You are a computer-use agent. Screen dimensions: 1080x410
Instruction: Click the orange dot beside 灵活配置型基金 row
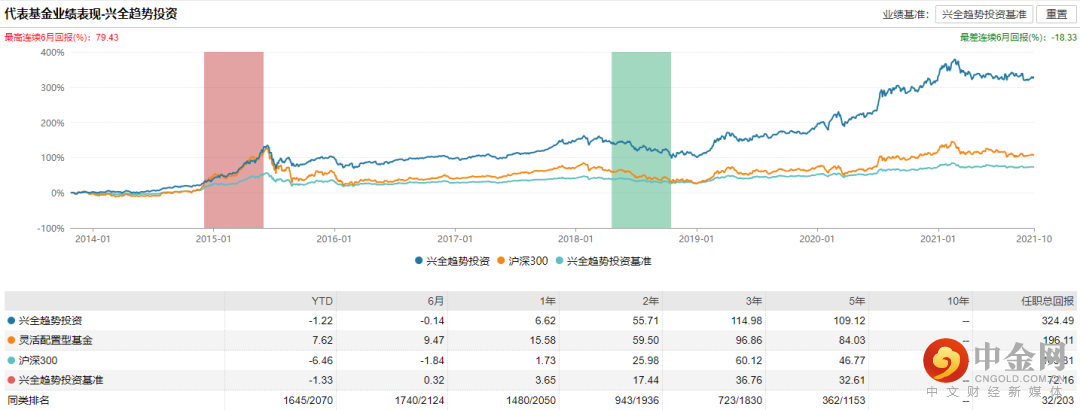point(10,341)
